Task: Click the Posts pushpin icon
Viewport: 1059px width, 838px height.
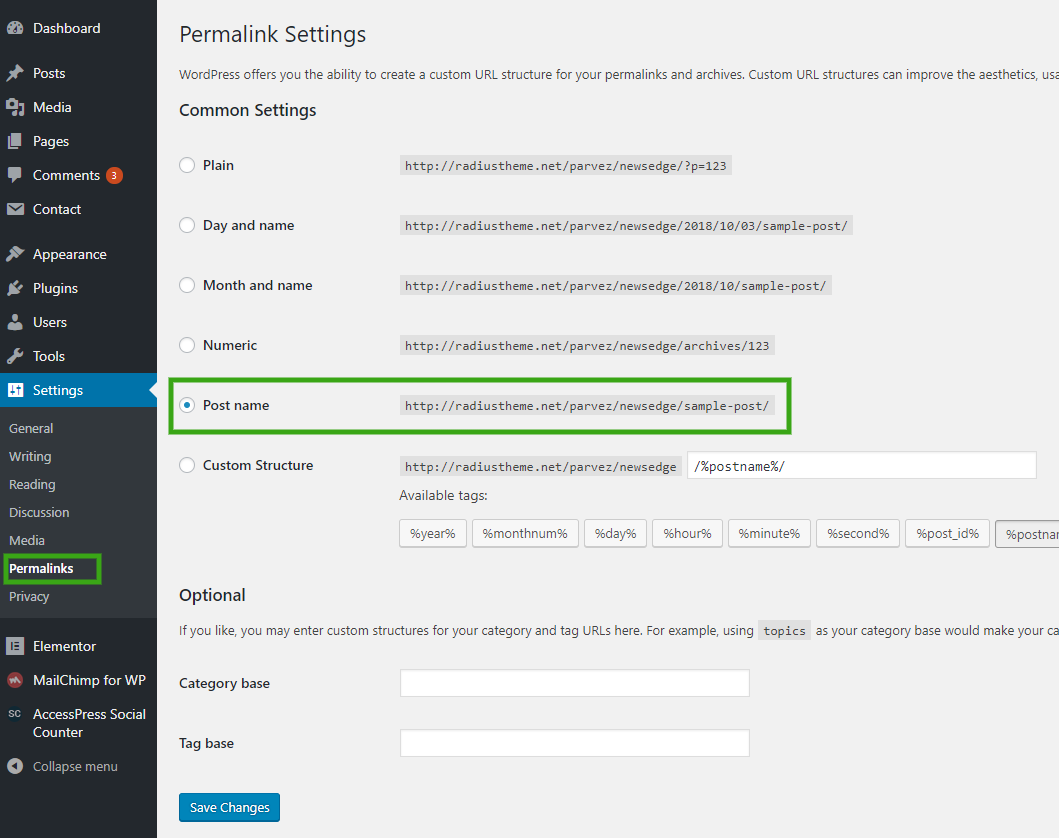Action: [15, 73]
